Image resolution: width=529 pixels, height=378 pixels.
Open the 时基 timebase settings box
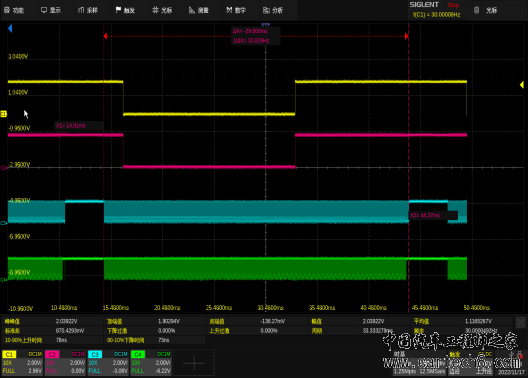420,363
